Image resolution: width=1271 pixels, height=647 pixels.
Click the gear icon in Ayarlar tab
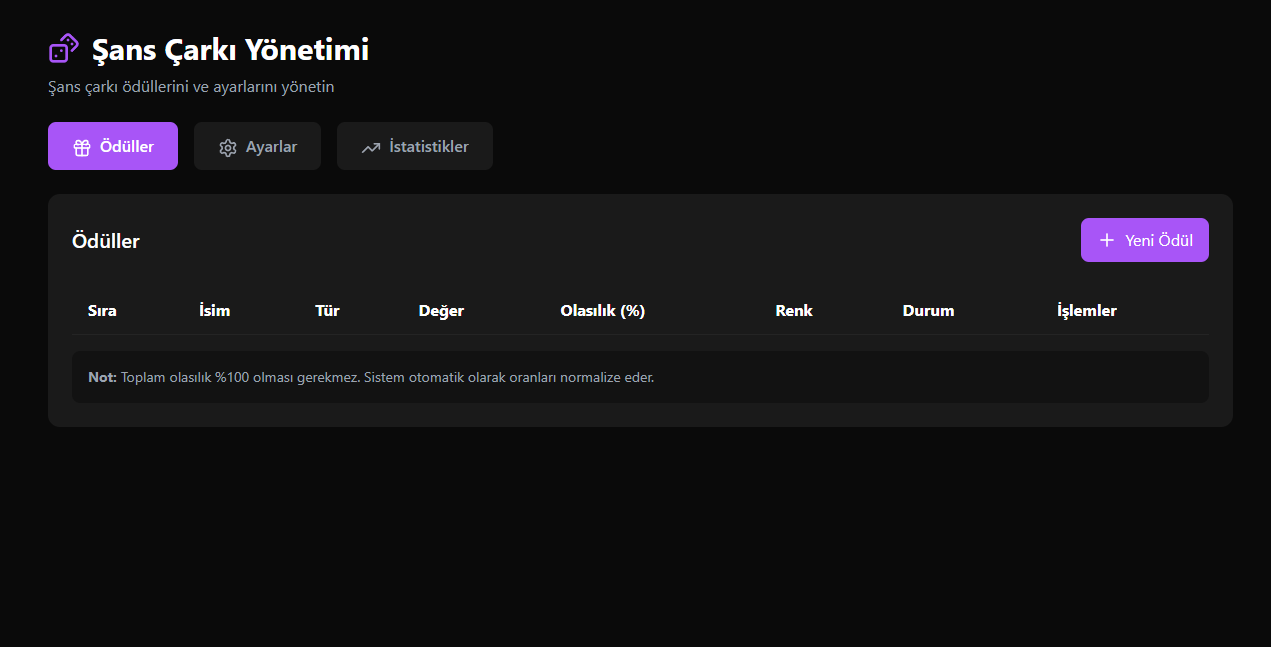(x=228, y=147)
